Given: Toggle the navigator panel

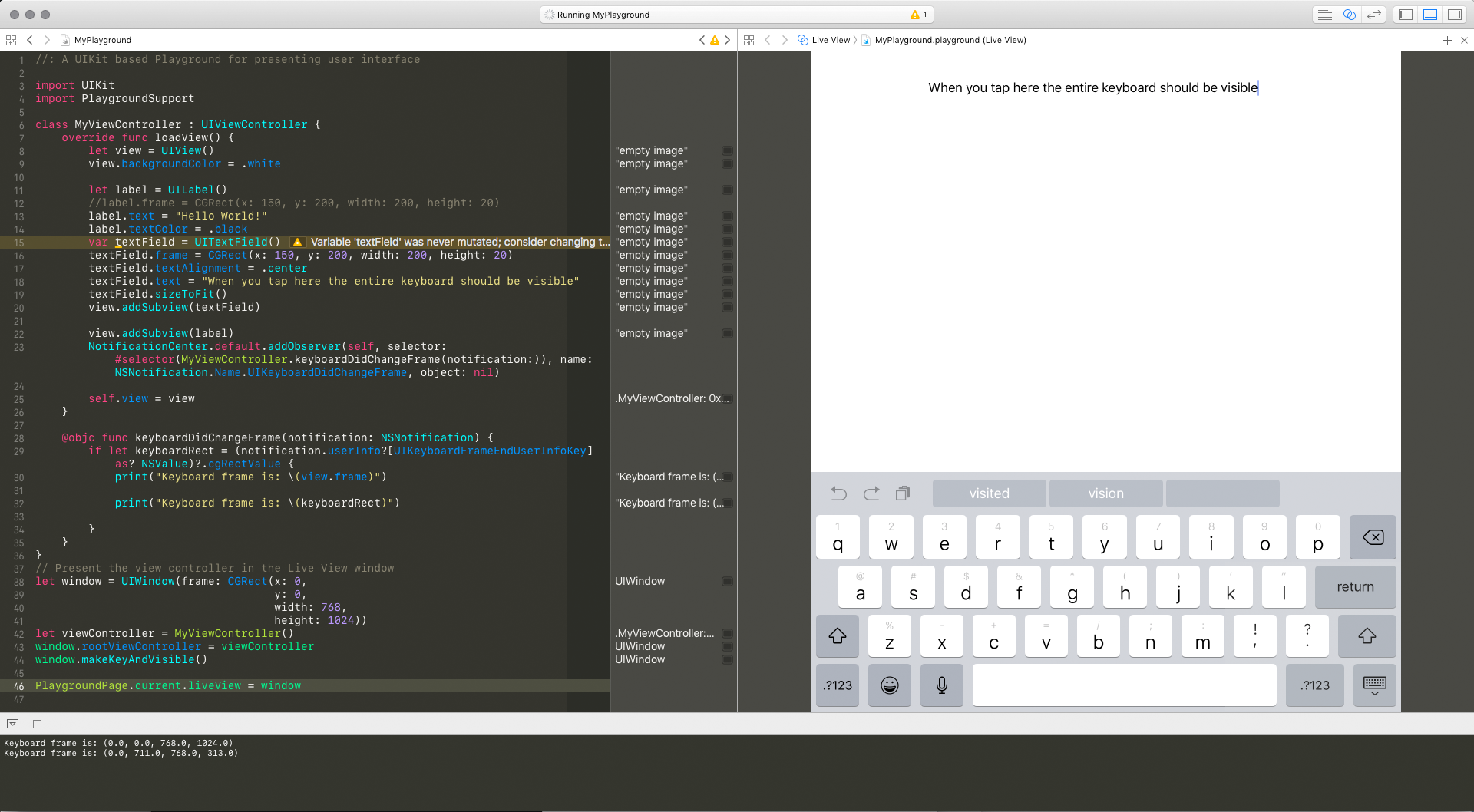Looking at the screenshot, I should (x=1406, y=15).
